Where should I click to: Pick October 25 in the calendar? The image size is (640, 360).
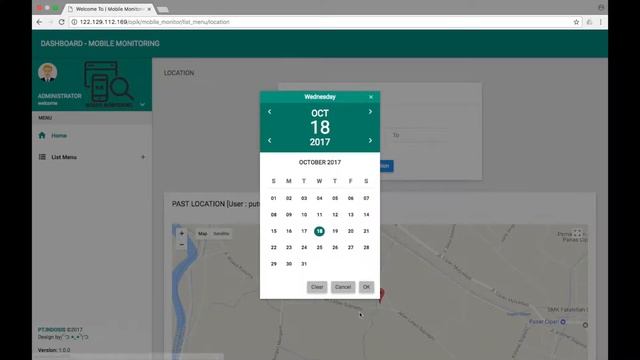tap(320, 247)
